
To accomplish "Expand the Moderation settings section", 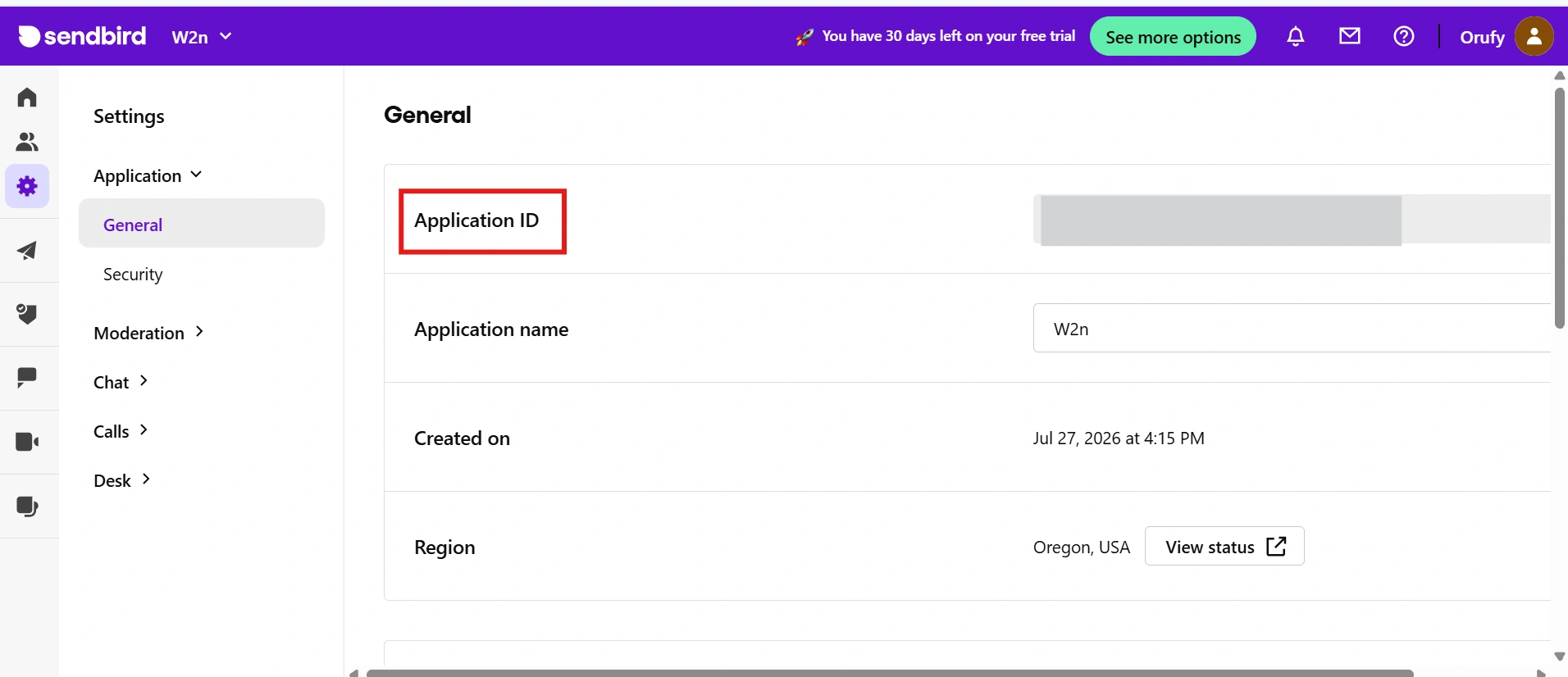I will (148, 333).
